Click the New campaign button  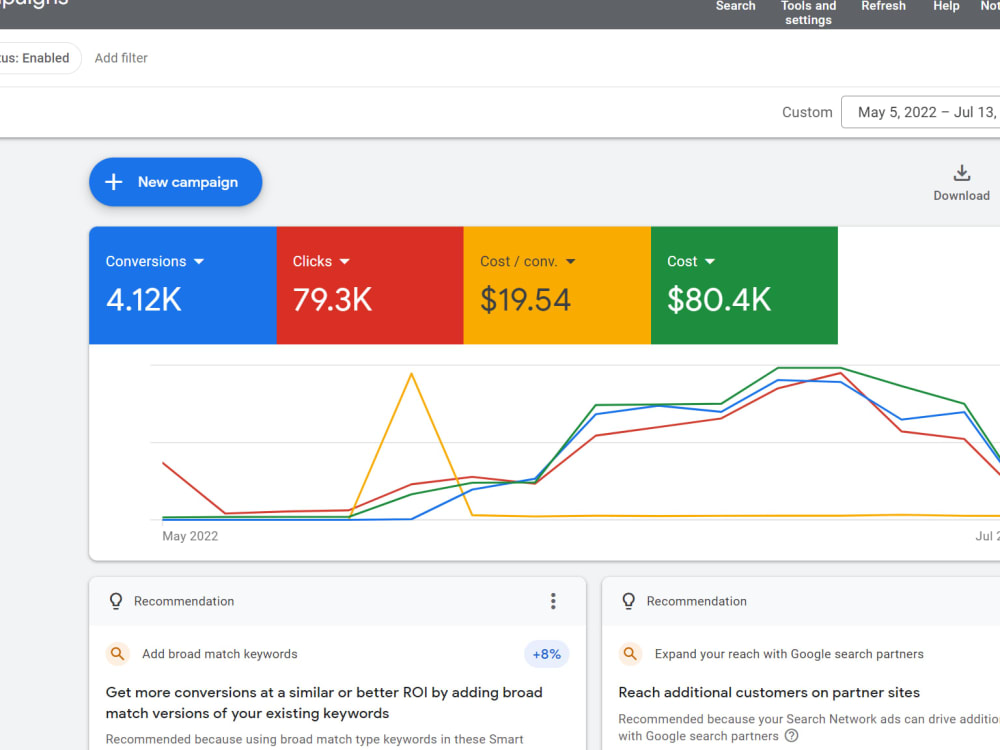[175, 182]
